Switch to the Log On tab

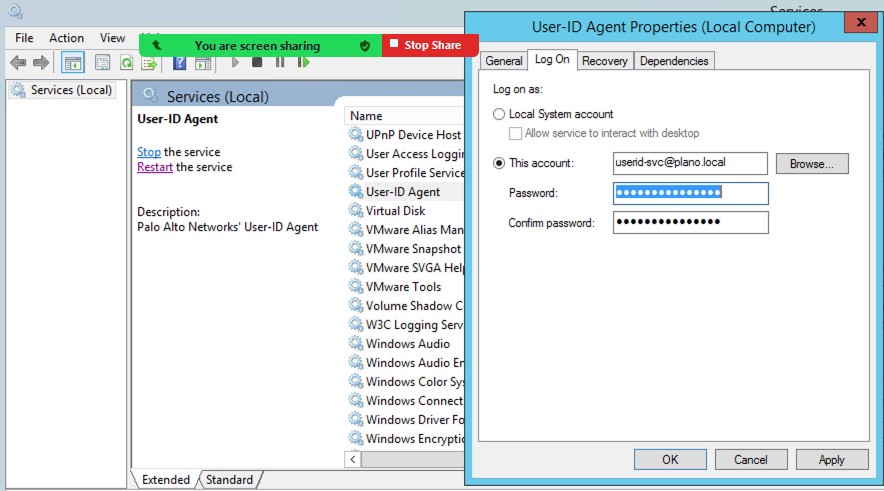552,59
